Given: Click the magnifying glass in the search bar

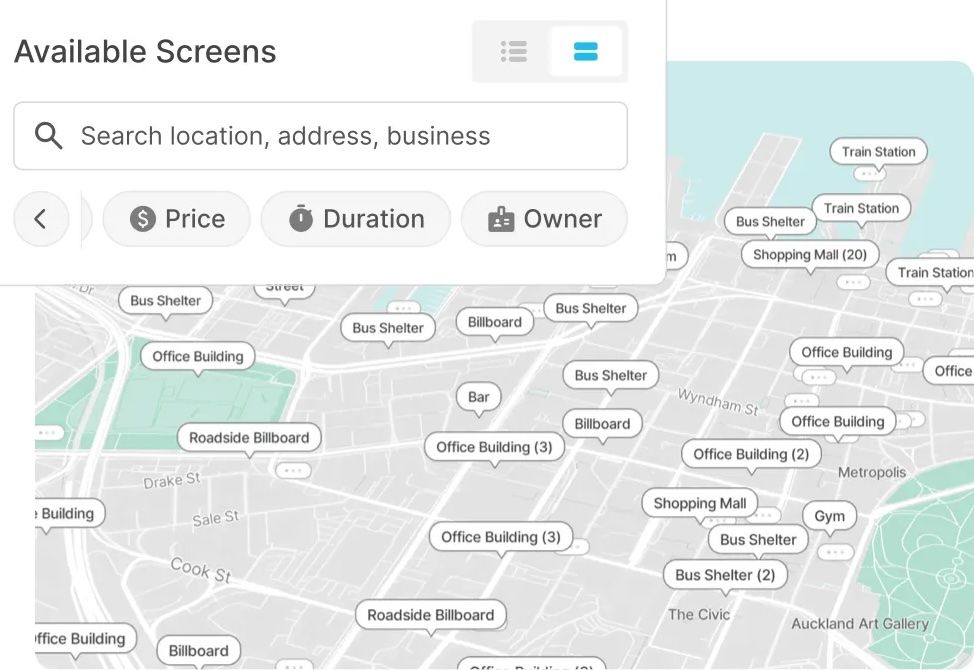Looking at the screenshot, I should click(x=48, y=134).
